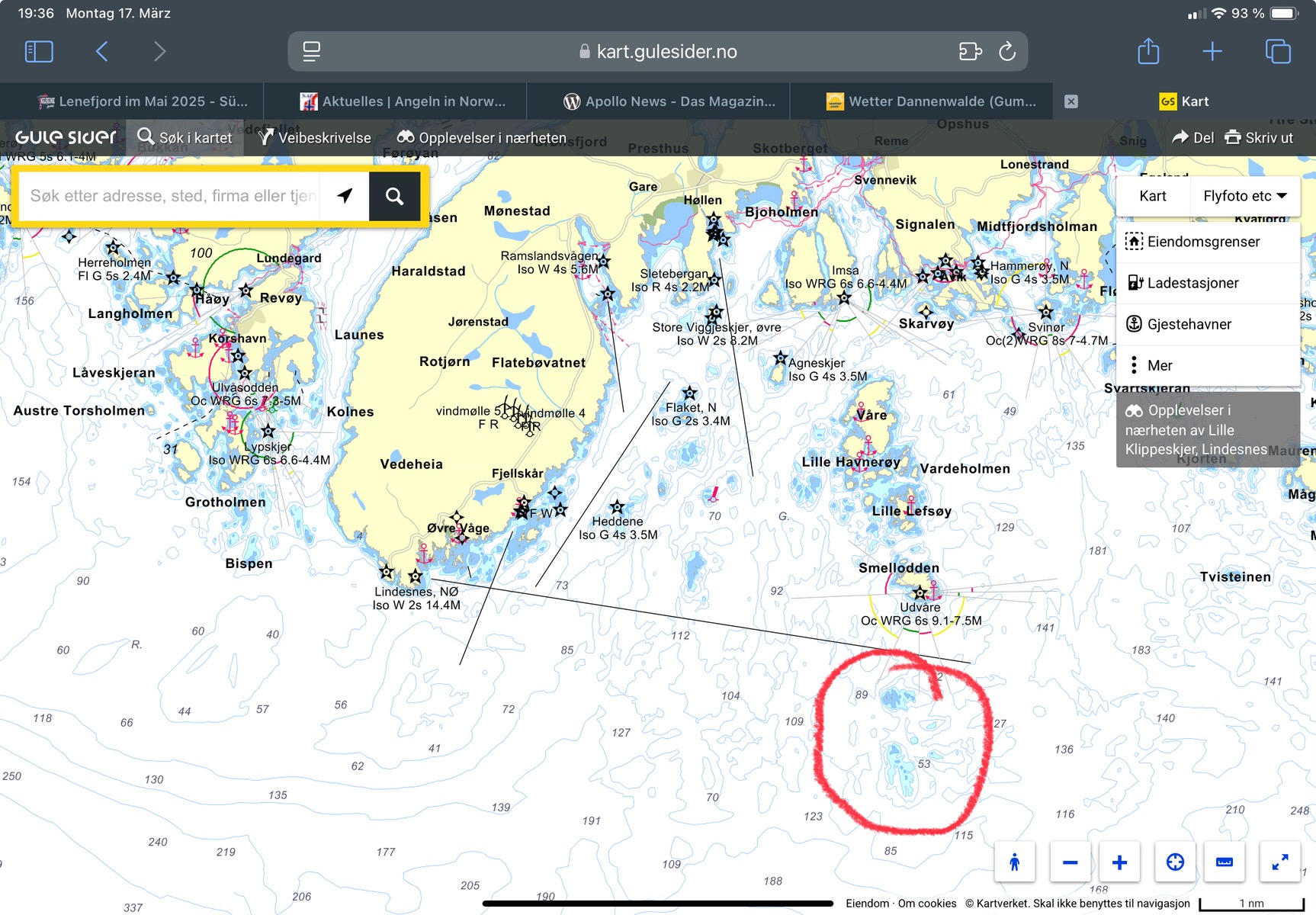Activate the measure distance ruler tool
This screenshot has width=1316, height=915.
[1225, 862]
